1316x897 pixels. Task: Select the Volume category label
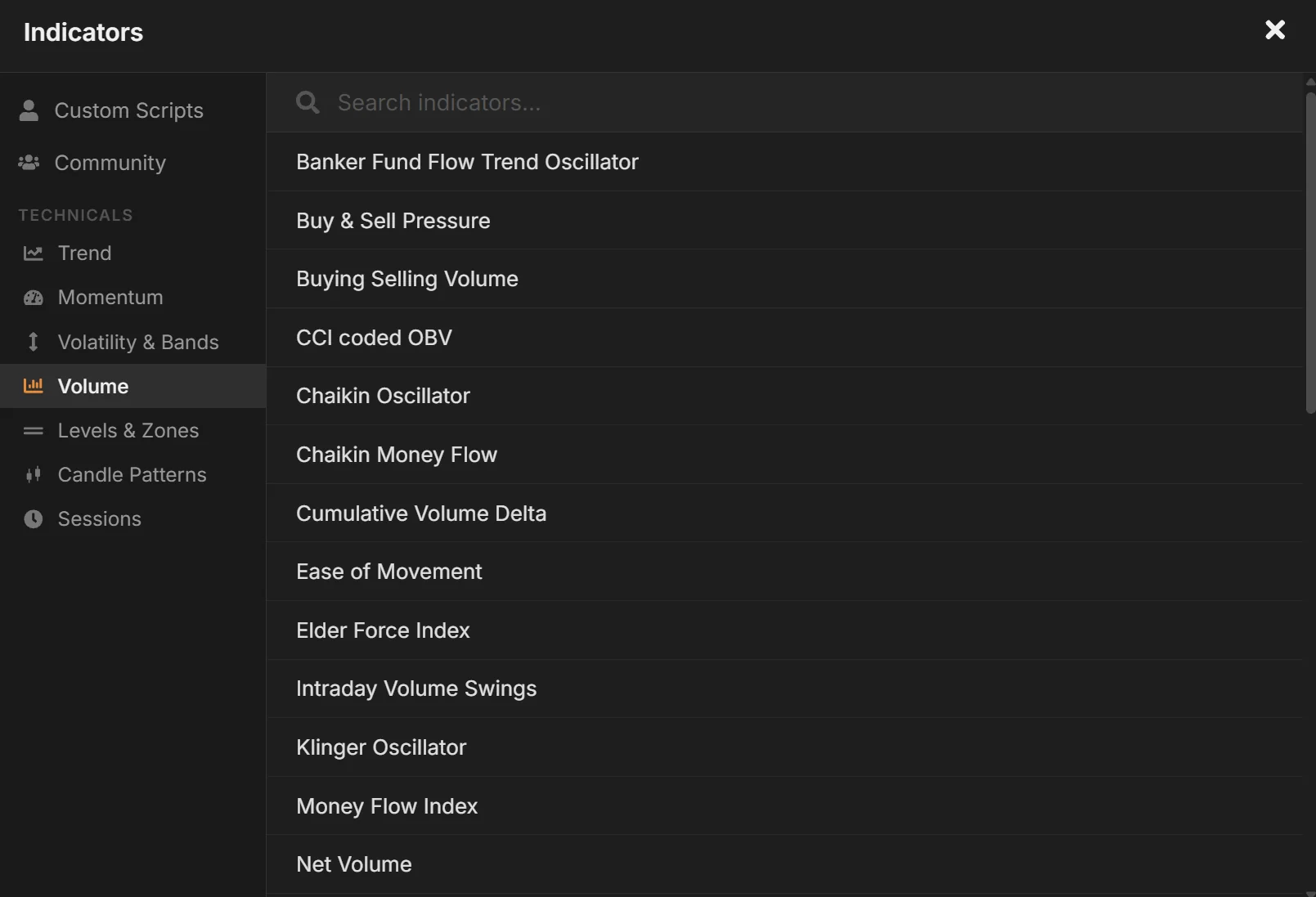[93, 386]
